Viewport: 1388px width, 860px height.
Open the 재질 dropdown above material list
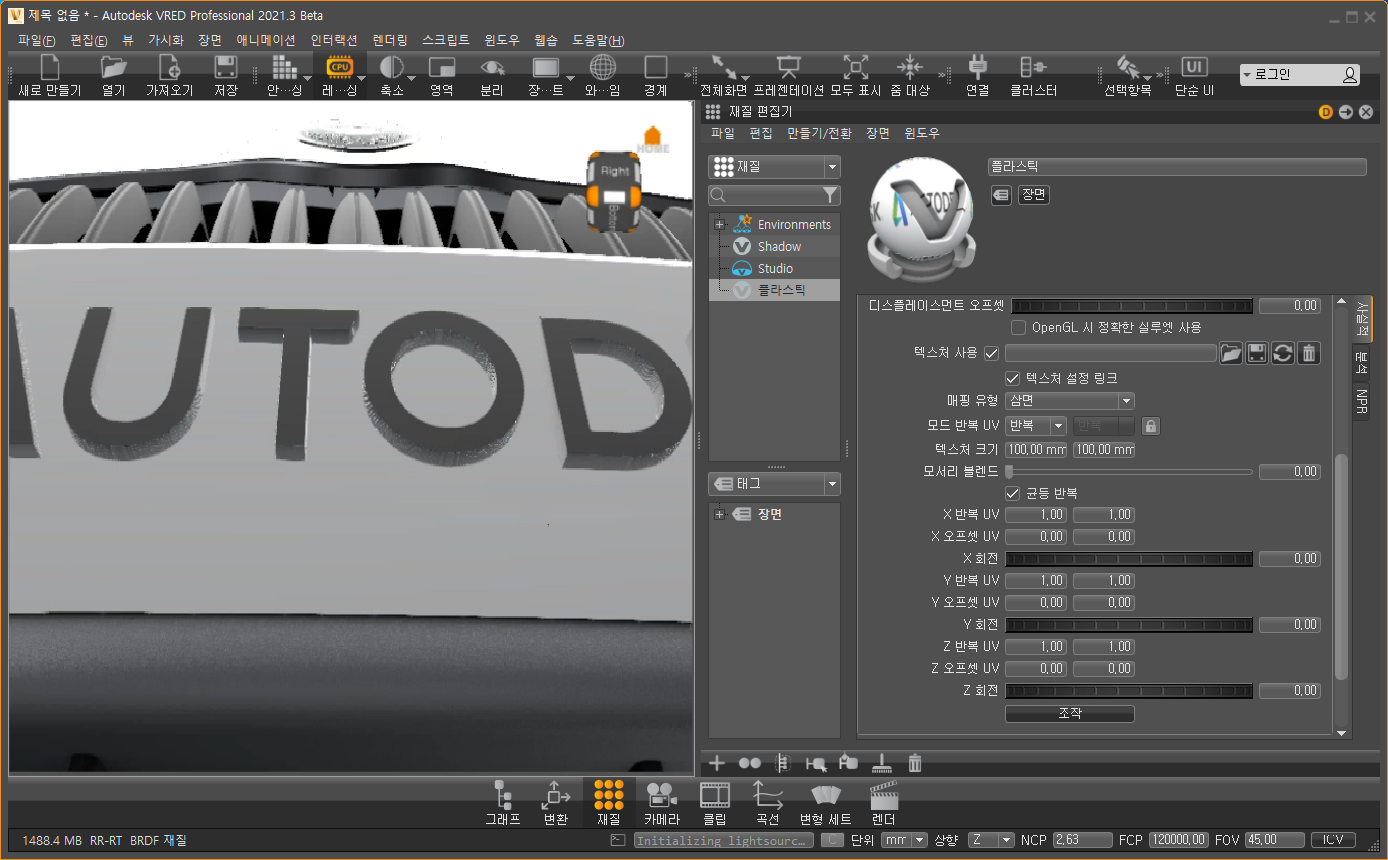[774, 167]
